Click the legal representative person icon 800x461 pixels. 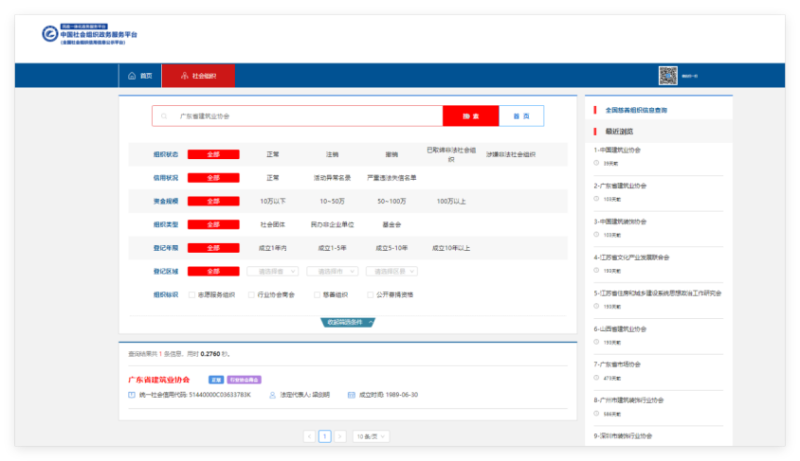tap(272, 395)
